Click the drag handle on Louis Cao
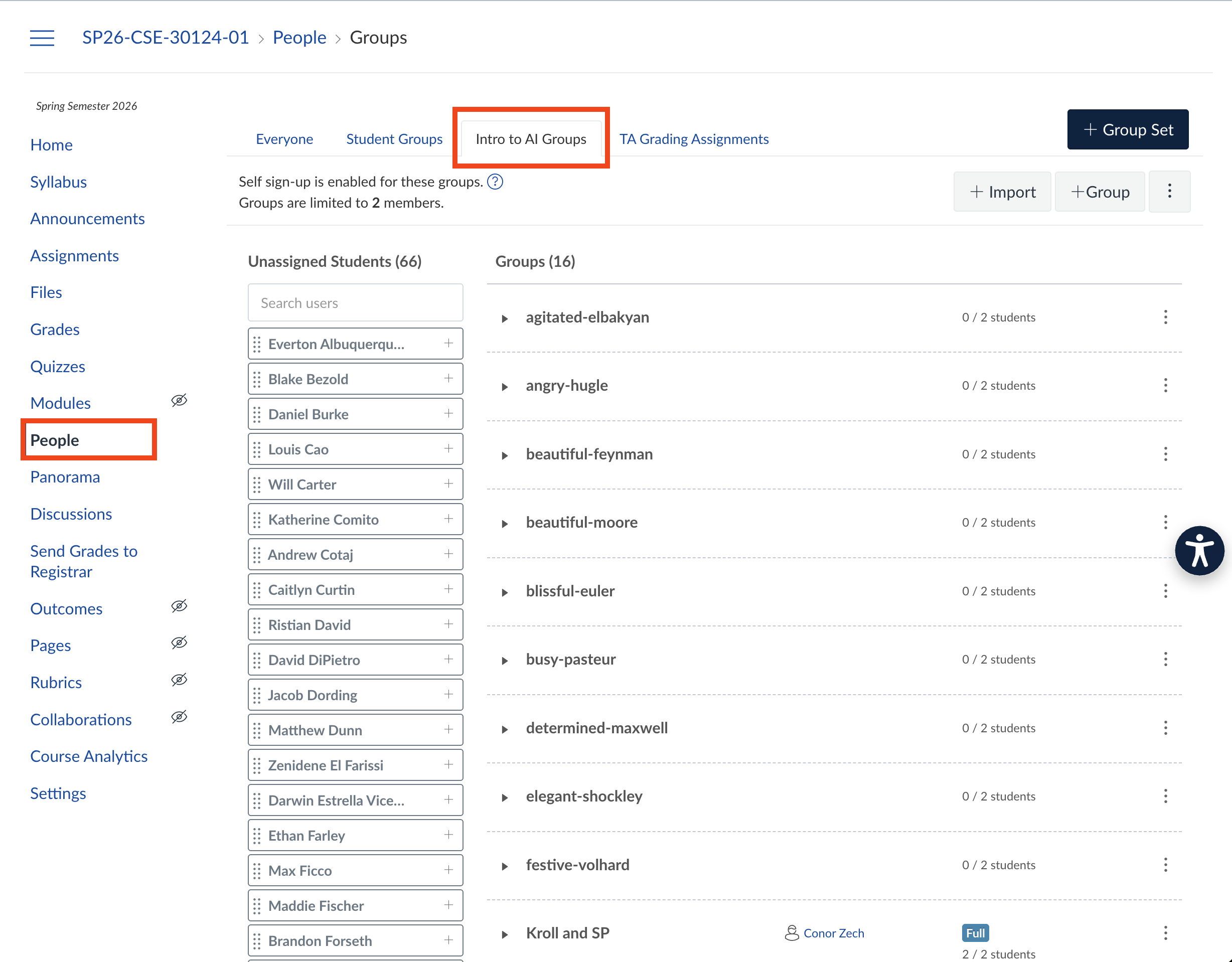The width and height of the screenshot is (1232, 962). click(x=257, y=449)
